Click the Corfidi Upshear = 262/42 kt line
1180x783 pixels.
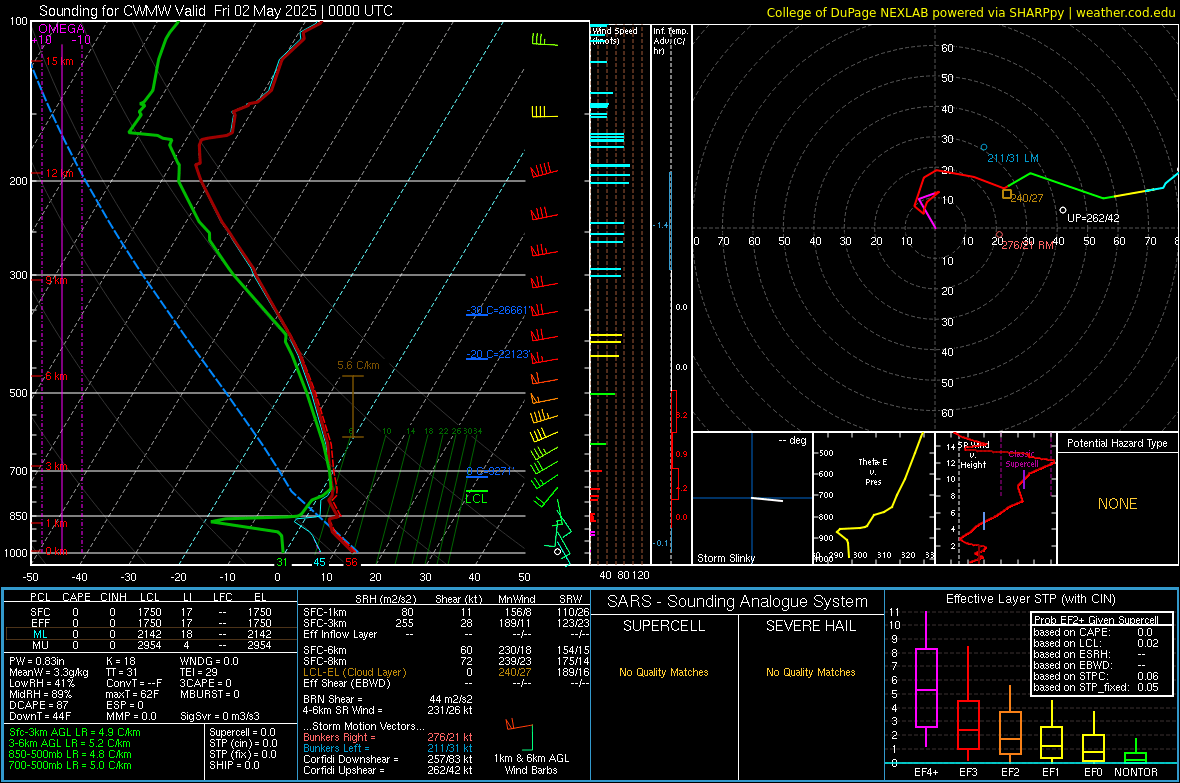pyautogui.click(x=388, y=770)
